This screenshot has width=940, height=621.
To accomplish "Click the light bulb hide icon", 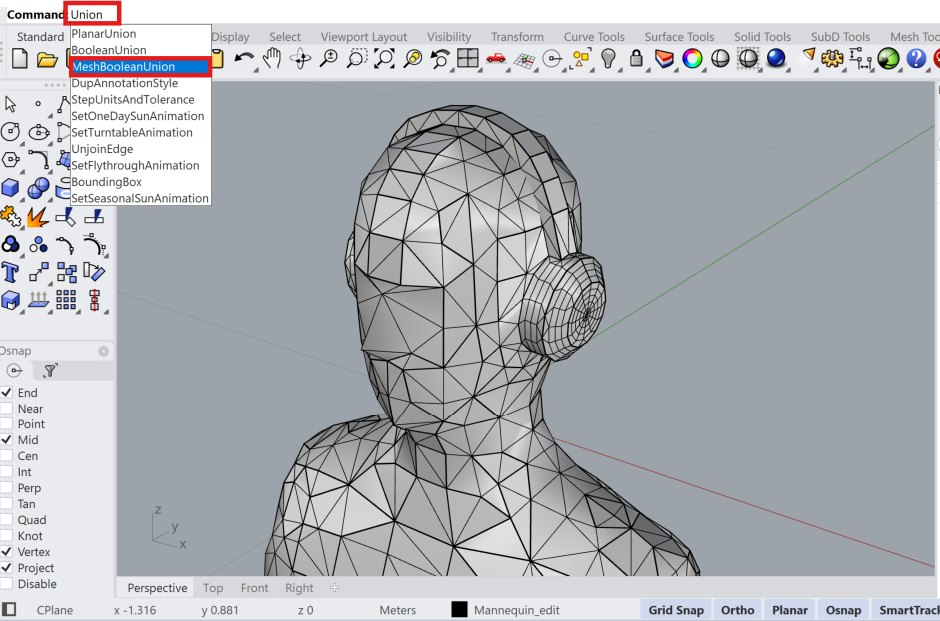I will click(608, 58).
